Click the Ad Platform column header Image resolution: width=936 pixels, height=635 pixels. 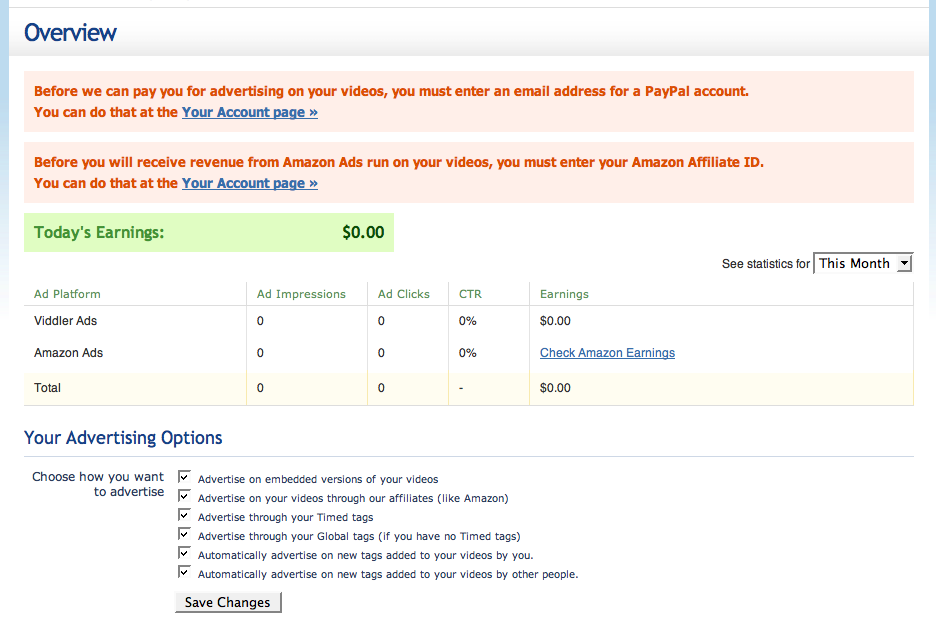(x=67, y=294)
